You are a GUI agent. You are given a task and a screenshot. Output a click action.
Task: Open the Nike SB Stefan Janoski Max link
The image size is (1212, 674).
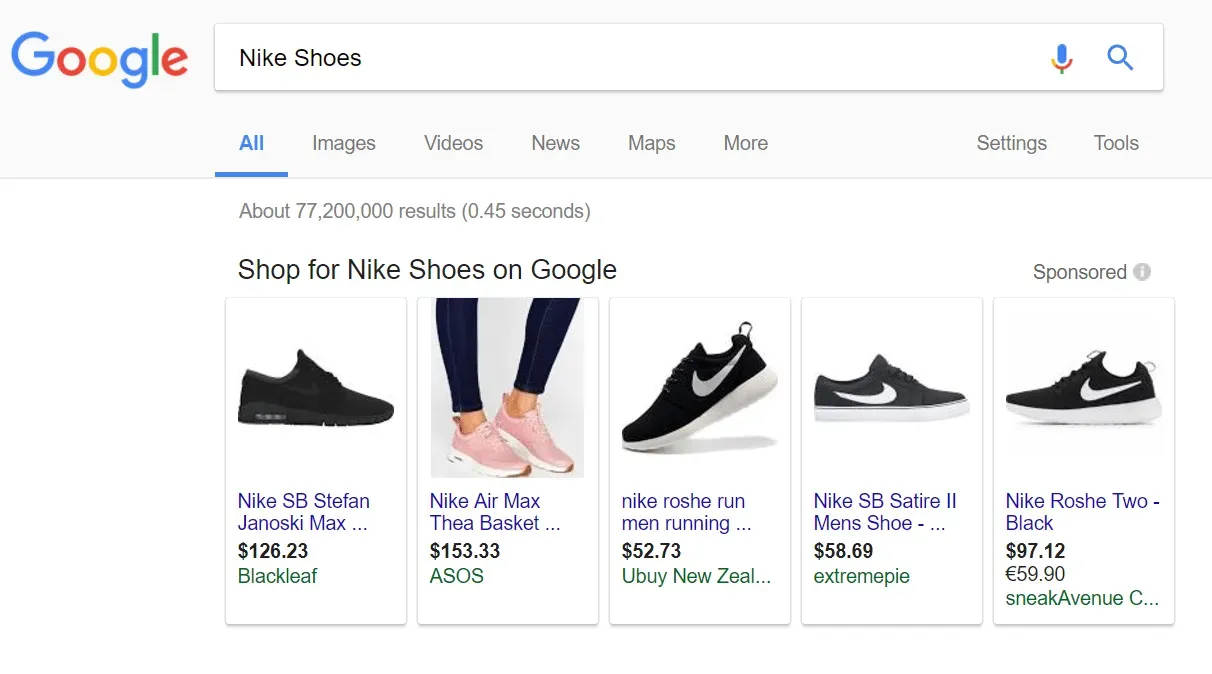(304, 512)
